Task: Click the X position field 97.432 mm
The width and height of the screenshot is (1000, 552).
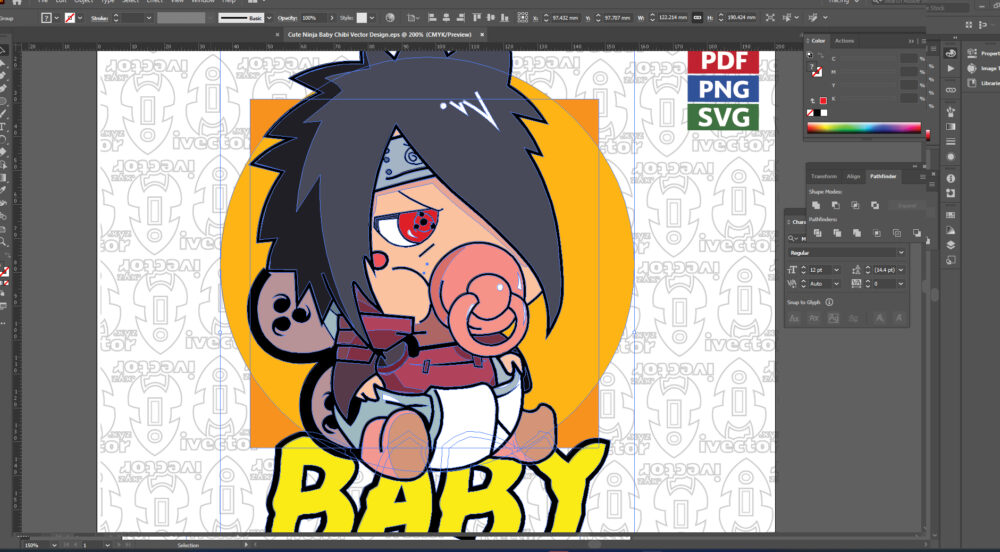Action: tap(566, 18)
